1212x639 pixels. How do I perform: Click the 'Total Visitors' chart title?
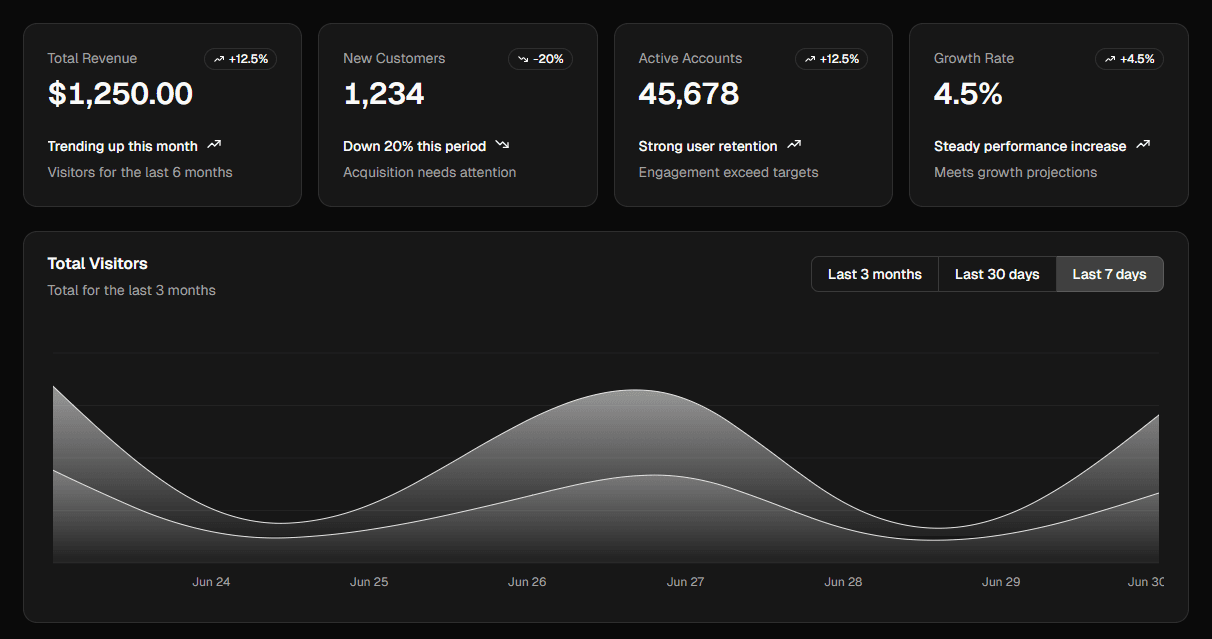click(x=97, y=263)
